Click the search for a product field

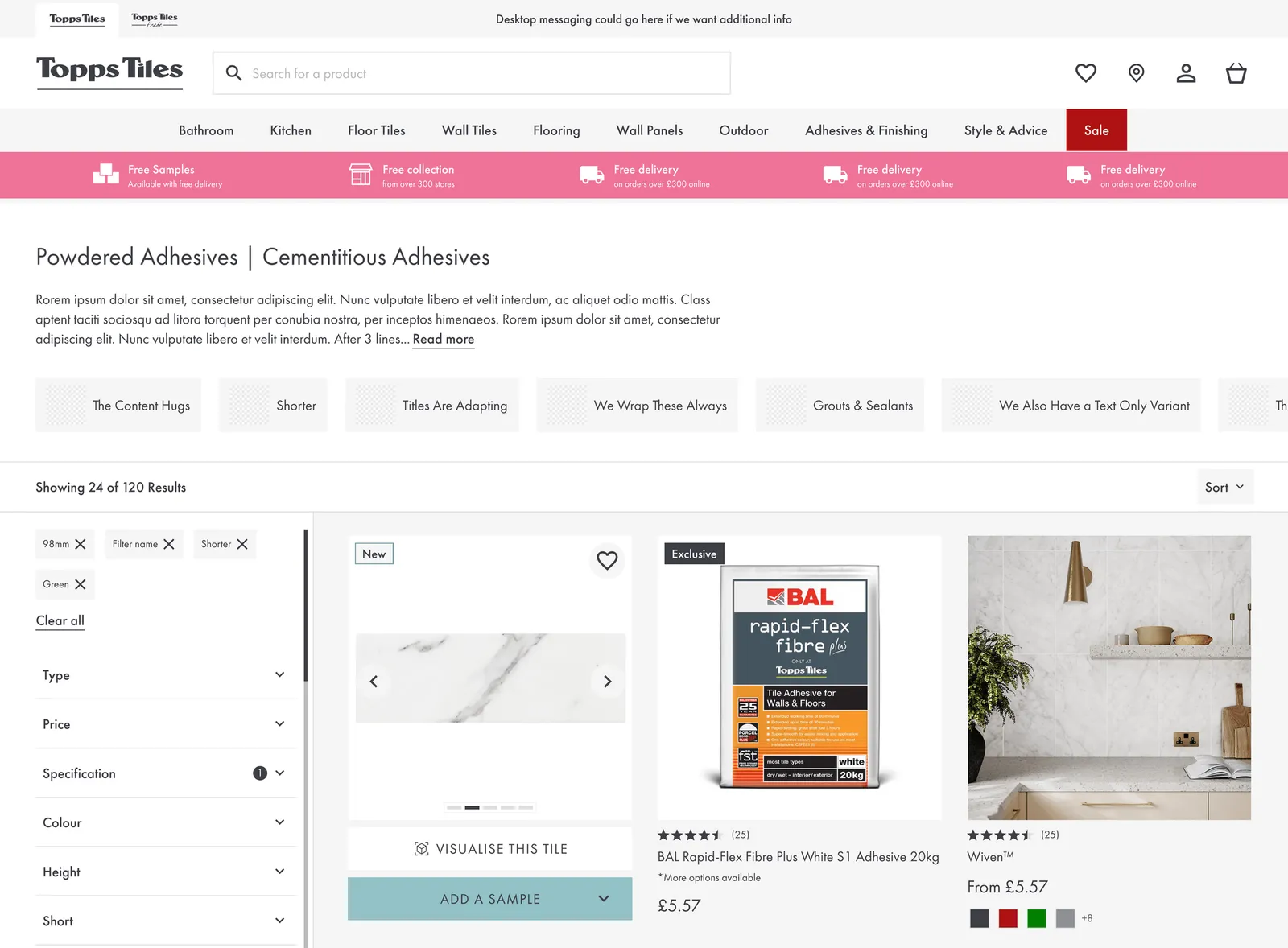pos(472,73)
